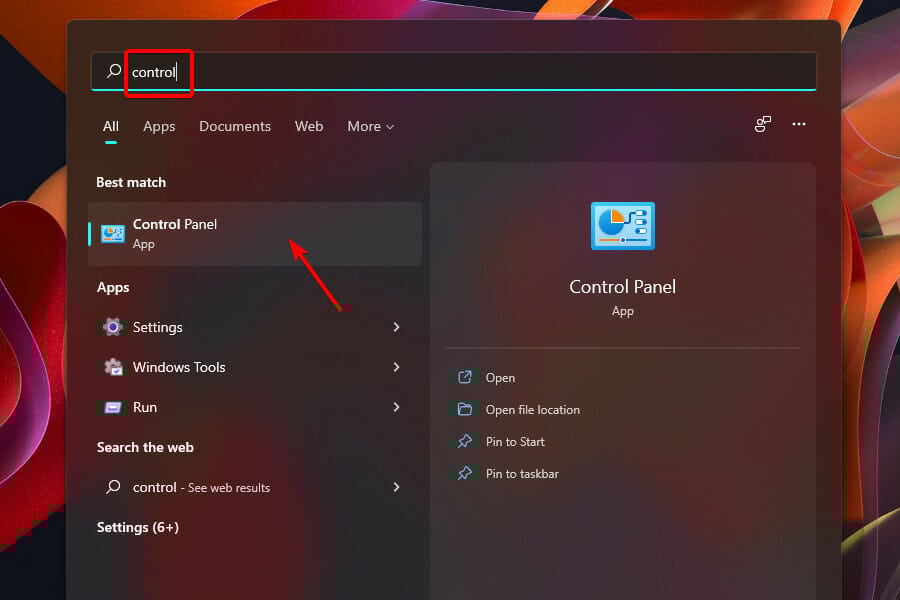This screenshot has width=900, height=600.
Task: Open the Control Panel best match result
Action: tap(254, 234)
